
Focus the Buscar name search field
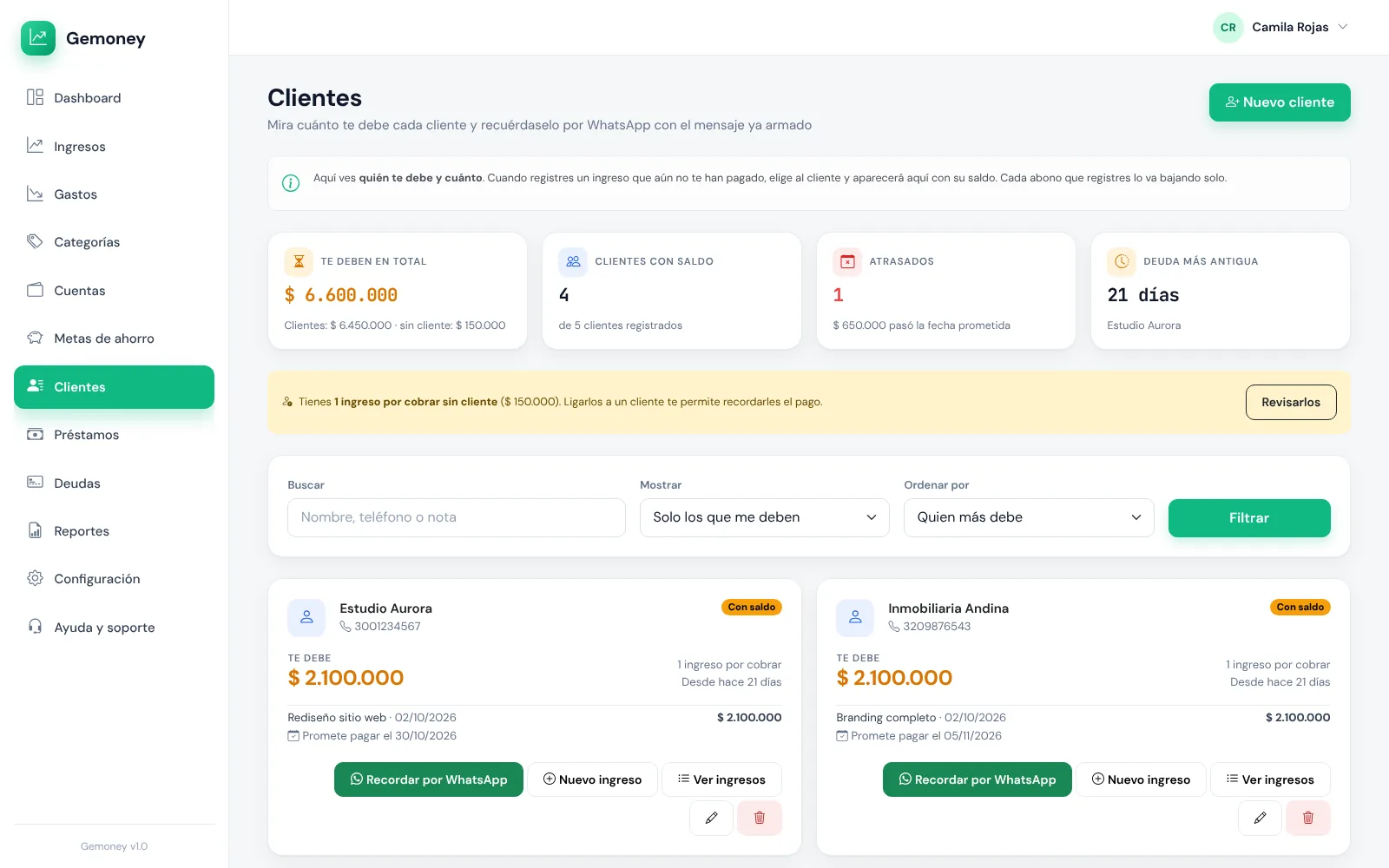pos(457,517)
